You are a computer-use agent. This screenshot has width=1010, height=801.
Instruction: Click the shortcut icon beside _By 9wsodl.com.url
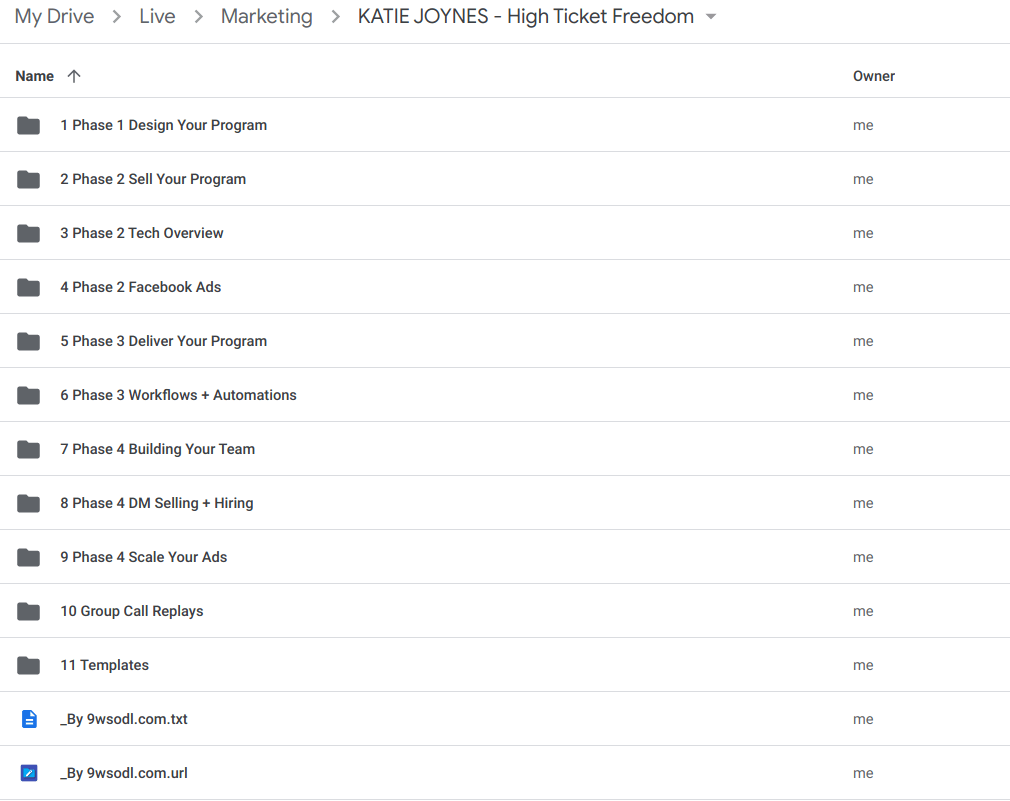point(28,773)
